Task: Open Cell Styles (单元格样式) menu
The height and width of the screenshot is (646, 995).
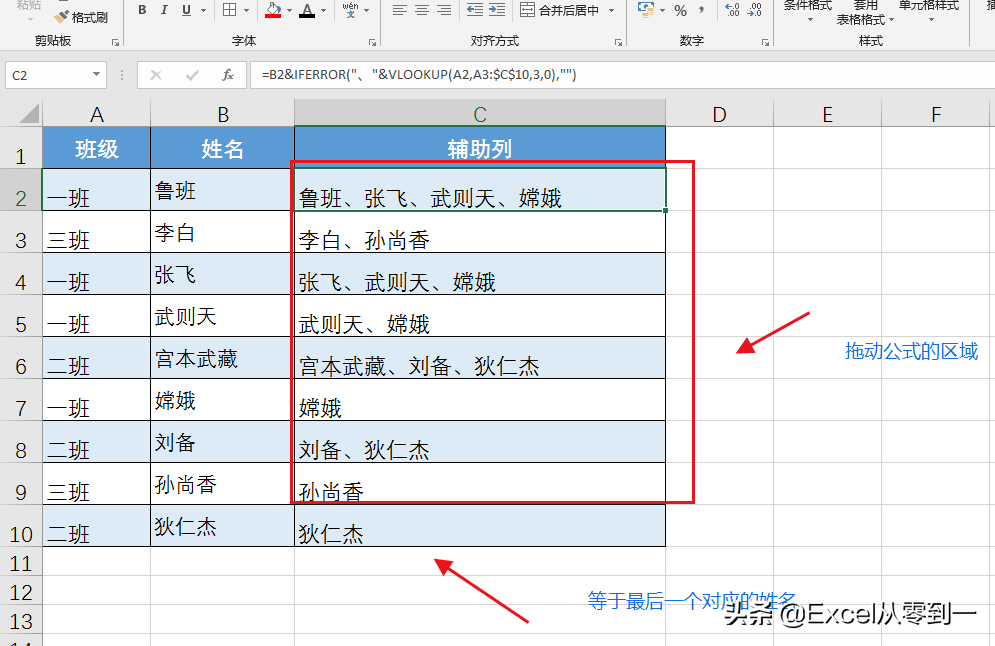Action: 929,11
